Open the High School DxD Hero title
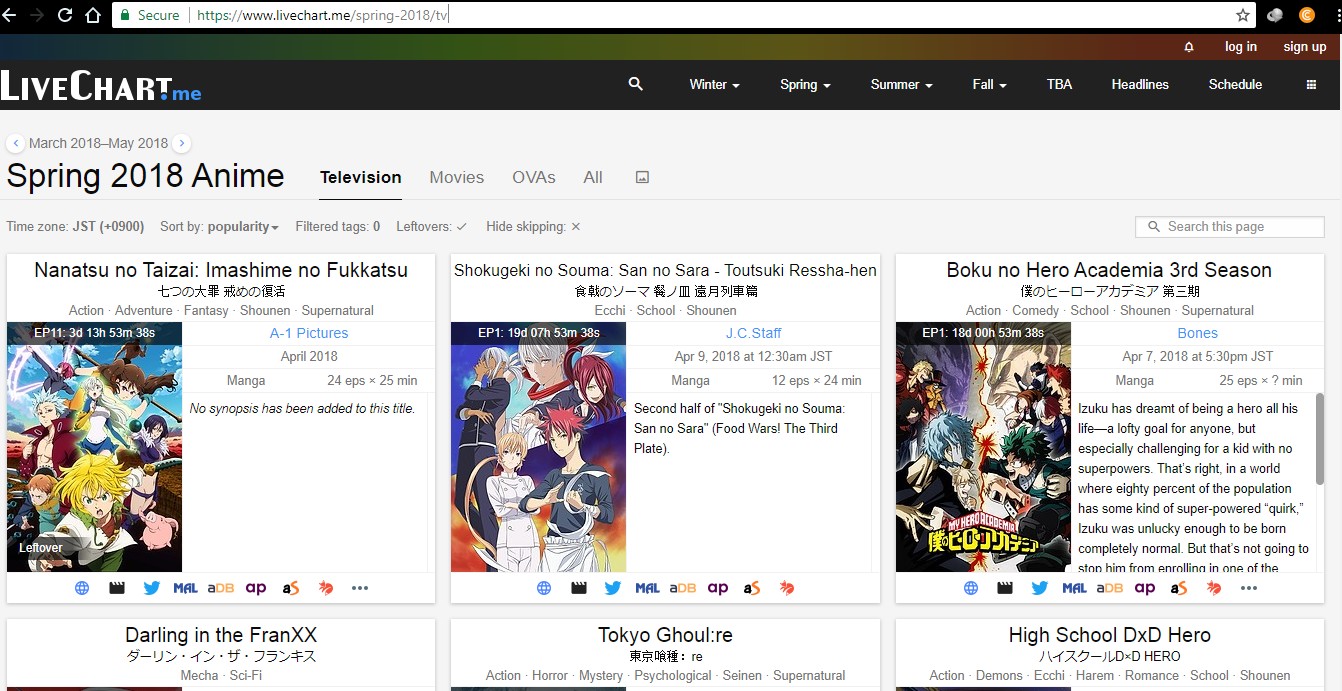1342x691 pixels. [1109, 635]
